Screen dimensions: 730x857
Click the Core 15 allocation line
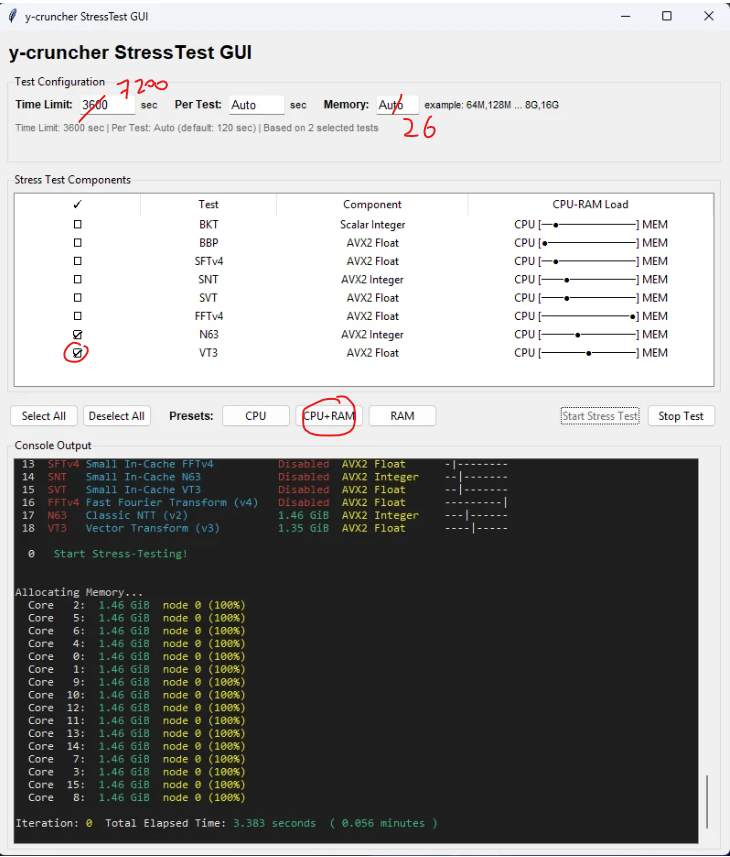[x=137, y=784]
